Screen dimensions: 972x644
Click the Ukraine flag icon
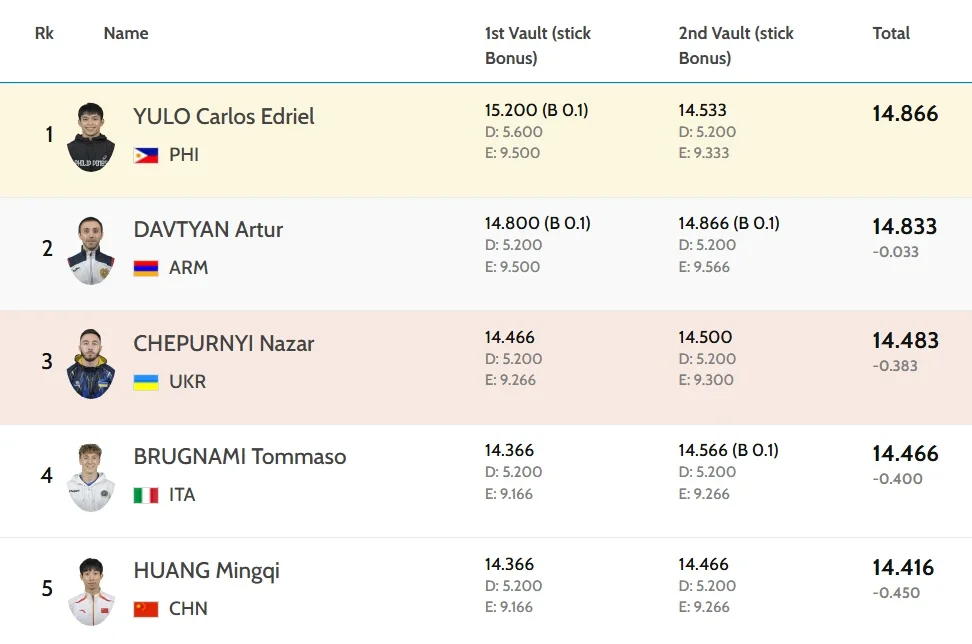(x=146, y=382)
